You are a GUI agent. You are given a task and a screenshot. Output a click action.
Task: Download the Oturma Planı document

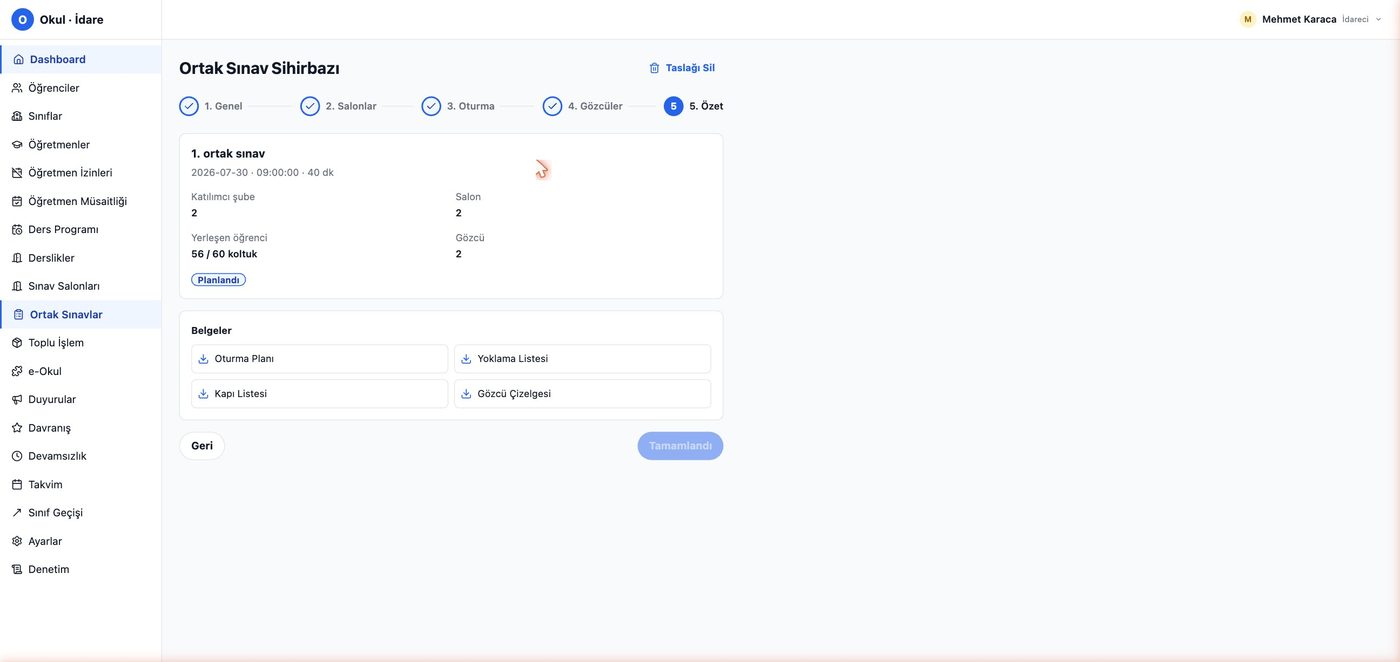tap(320, 359)
